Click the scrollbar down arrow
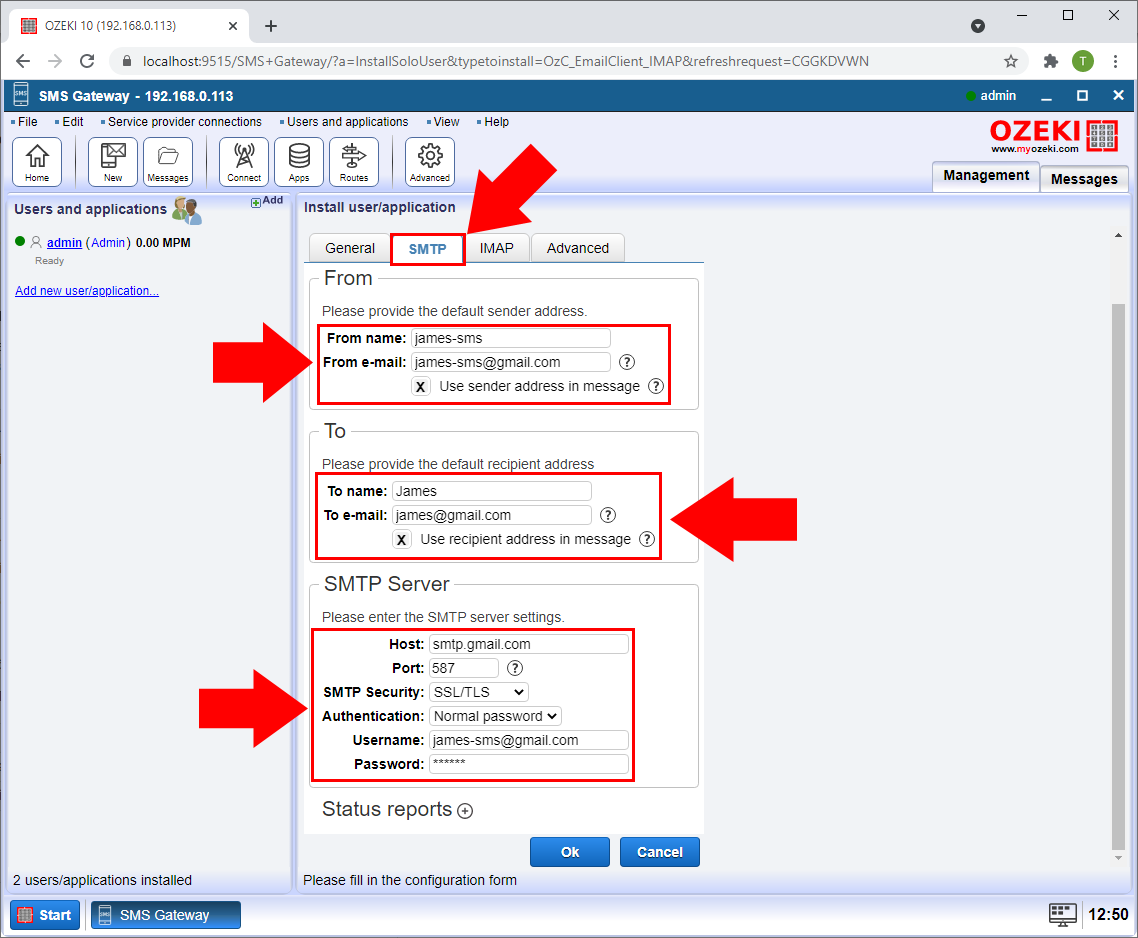The image size is (1138, 938). (x=1118, y=858)
